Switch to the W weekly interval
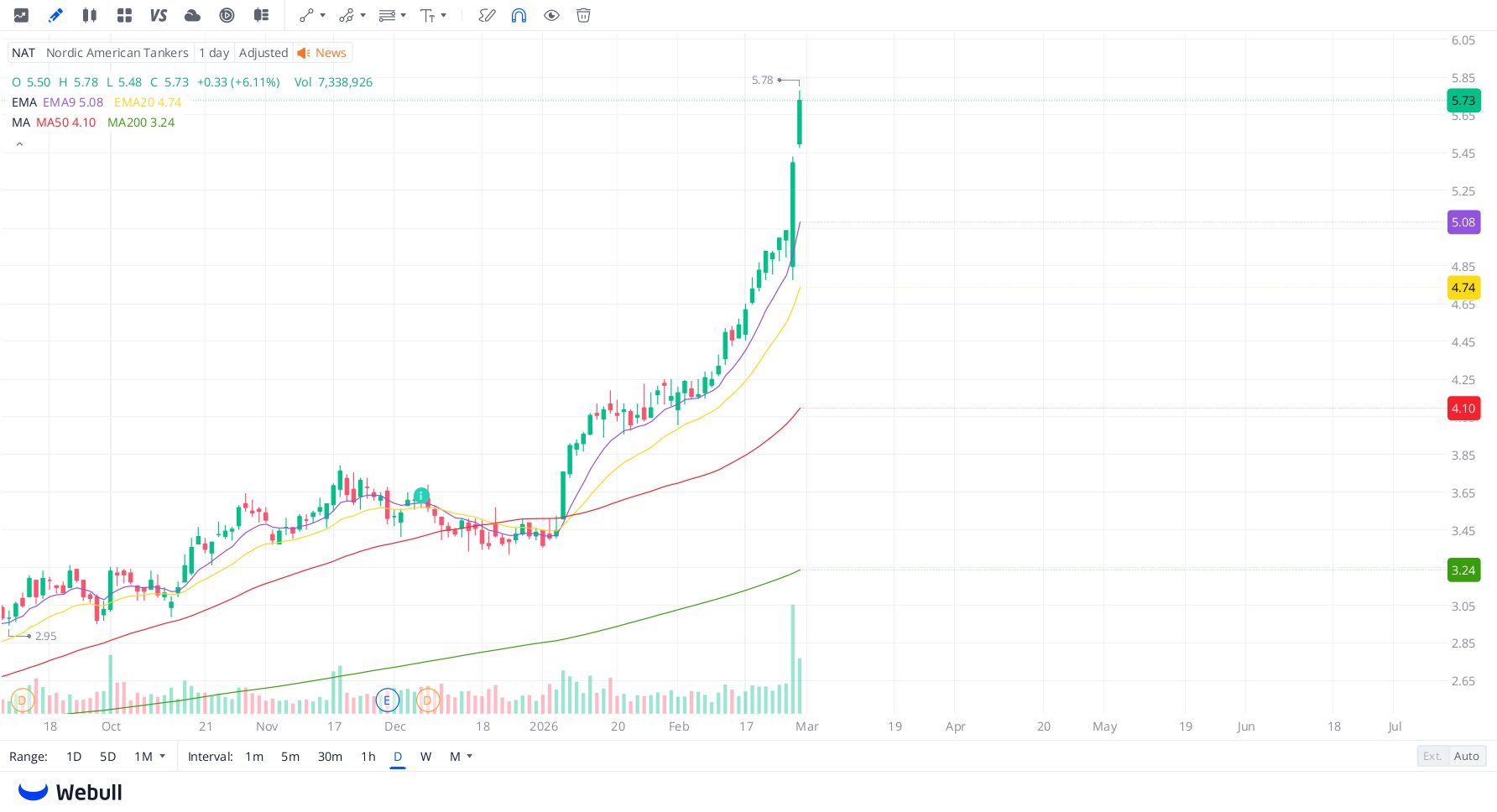The height and width of the screenshot is (812, 1497). [x=425, y=757]
